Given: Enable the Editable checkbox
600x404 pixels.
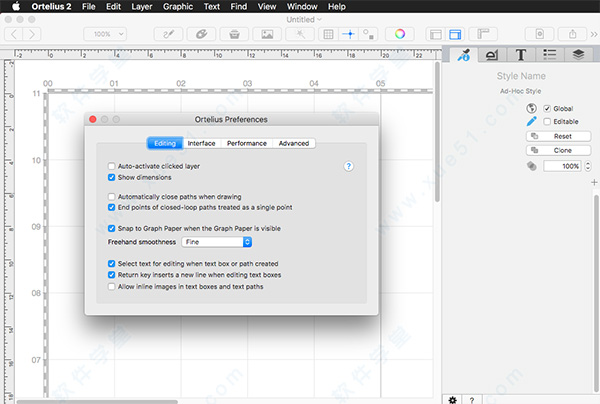Looking at the screenshot, I should point(547,122).
